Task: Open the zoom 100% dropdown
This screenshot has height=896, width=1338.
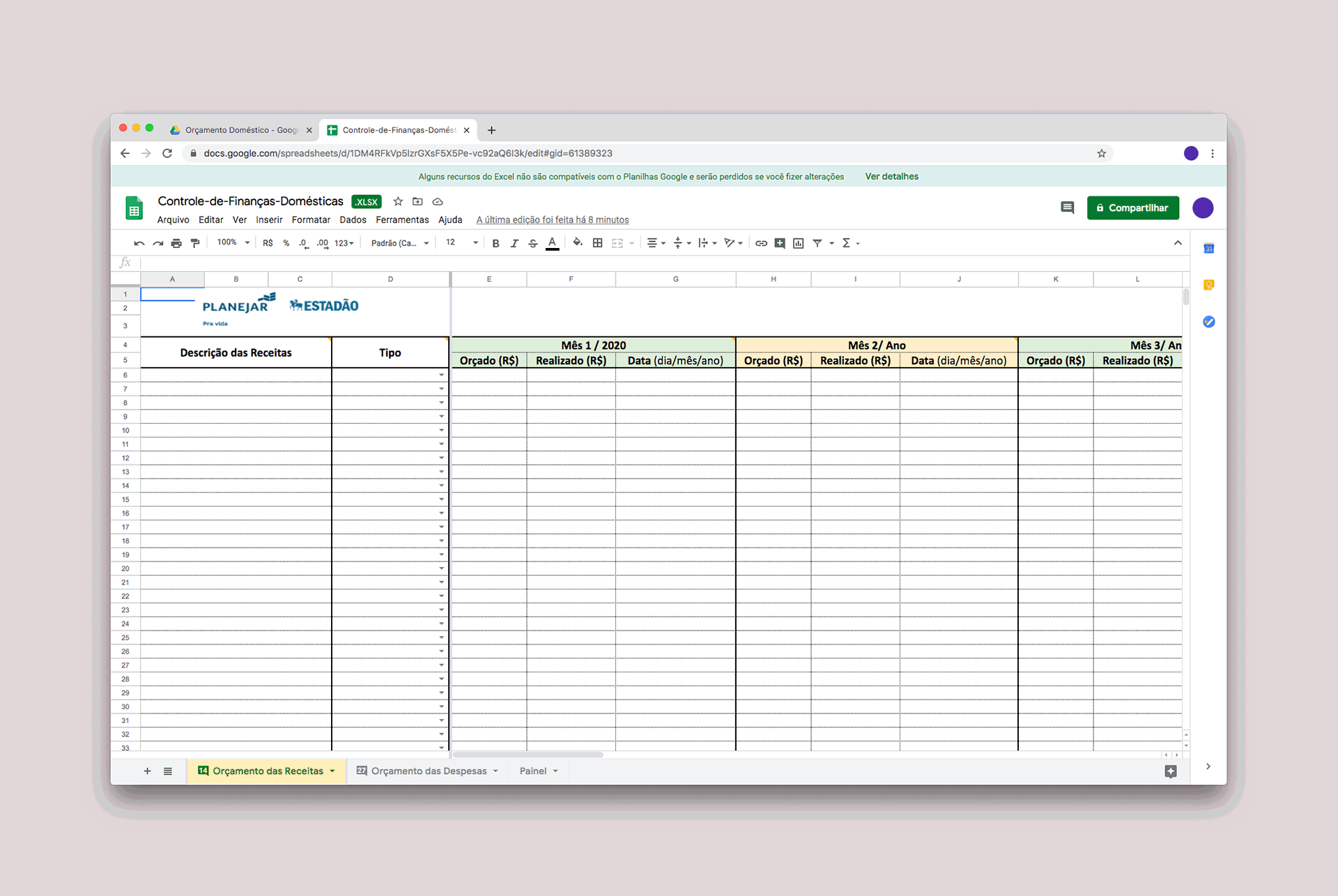Action: click(233, 242)
